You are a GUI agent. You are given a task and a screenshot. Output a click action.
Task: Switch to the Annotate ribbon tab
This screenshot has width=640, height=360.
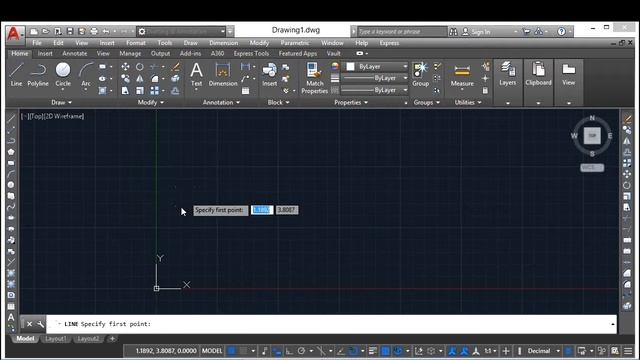[x=74, y=53]
